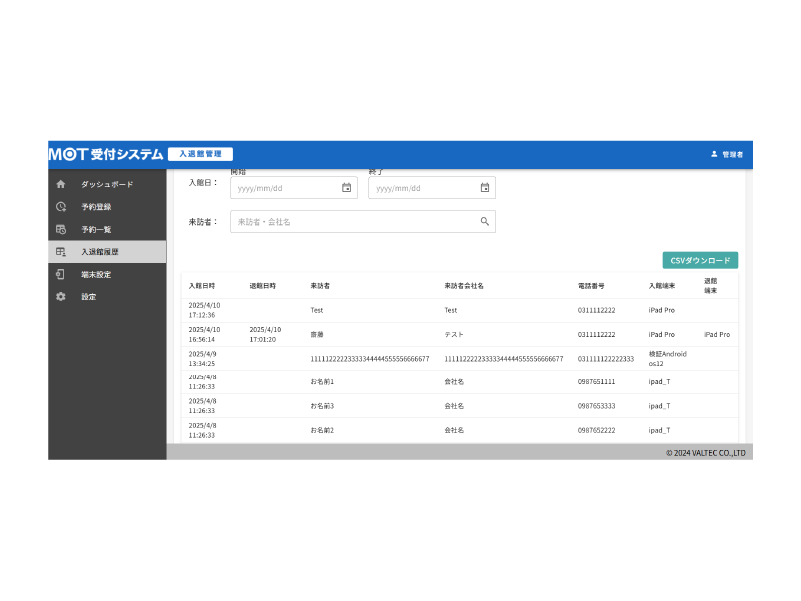
Task: Select 端末設定 in the sidebar
Action: pos(96,274)
